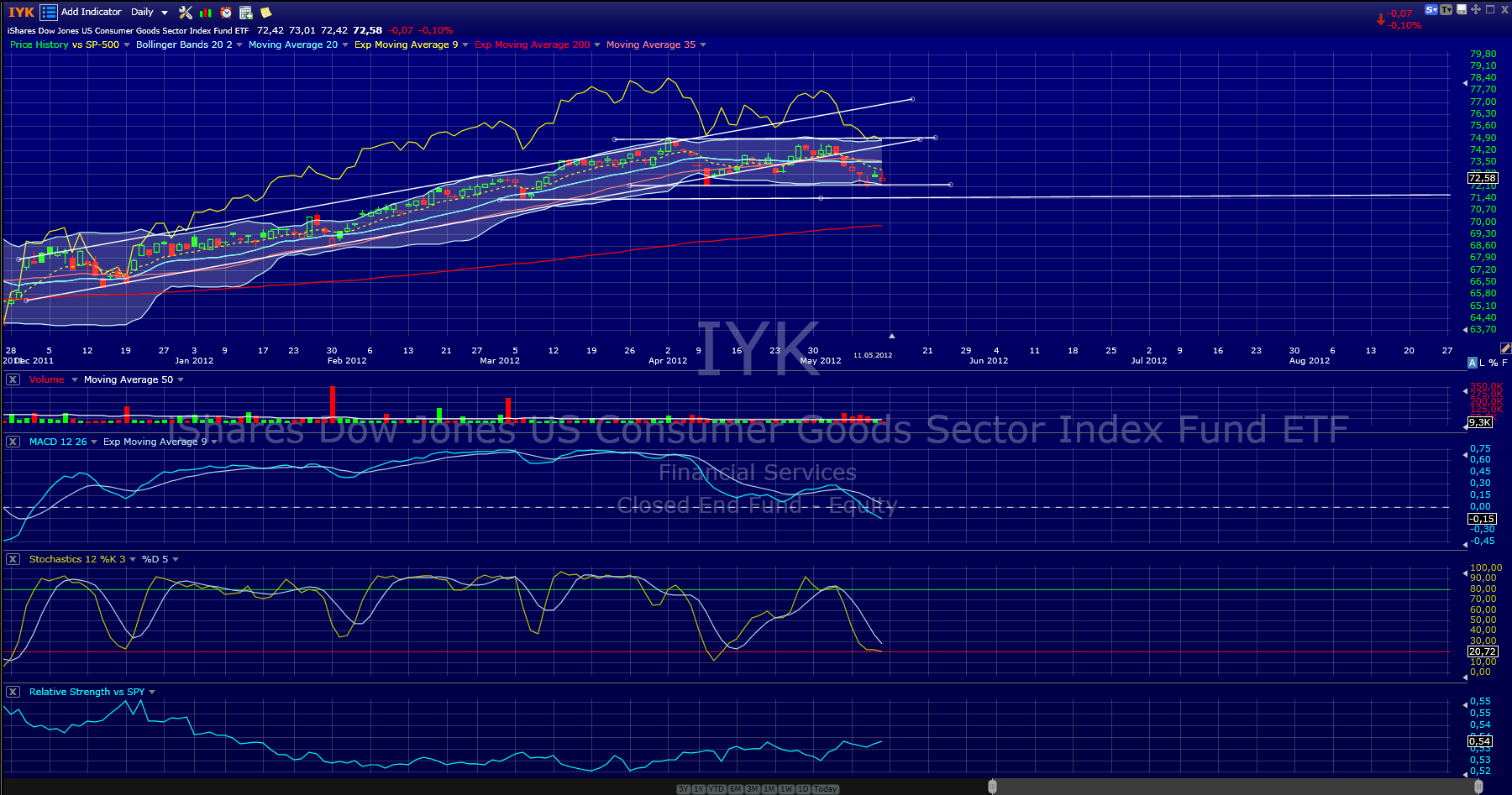Select the 3M time range

(x=753, y=789)
